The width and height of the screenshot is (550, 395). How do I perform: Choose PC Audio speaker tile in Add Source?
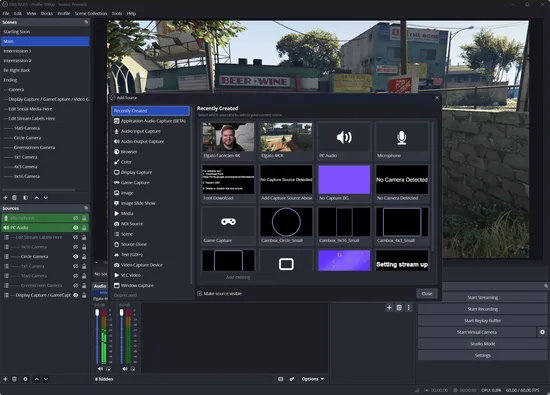click(x=344, y=141)
